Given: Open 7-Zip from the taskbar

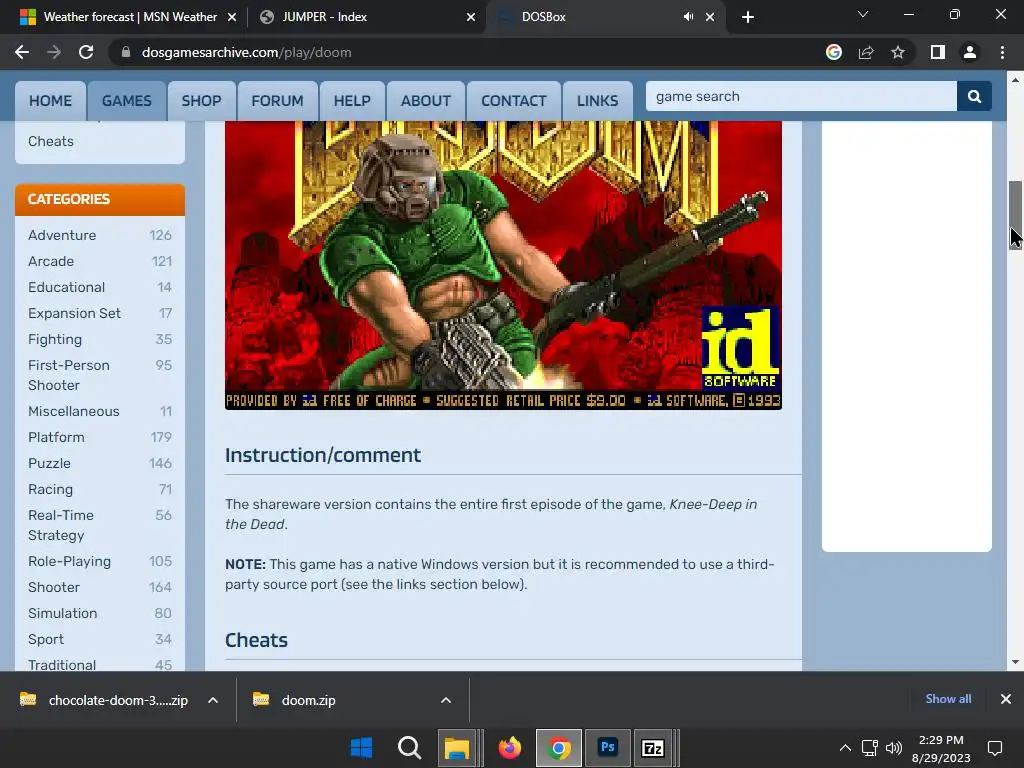Looking at the screenshot, I should pos(652,748).
